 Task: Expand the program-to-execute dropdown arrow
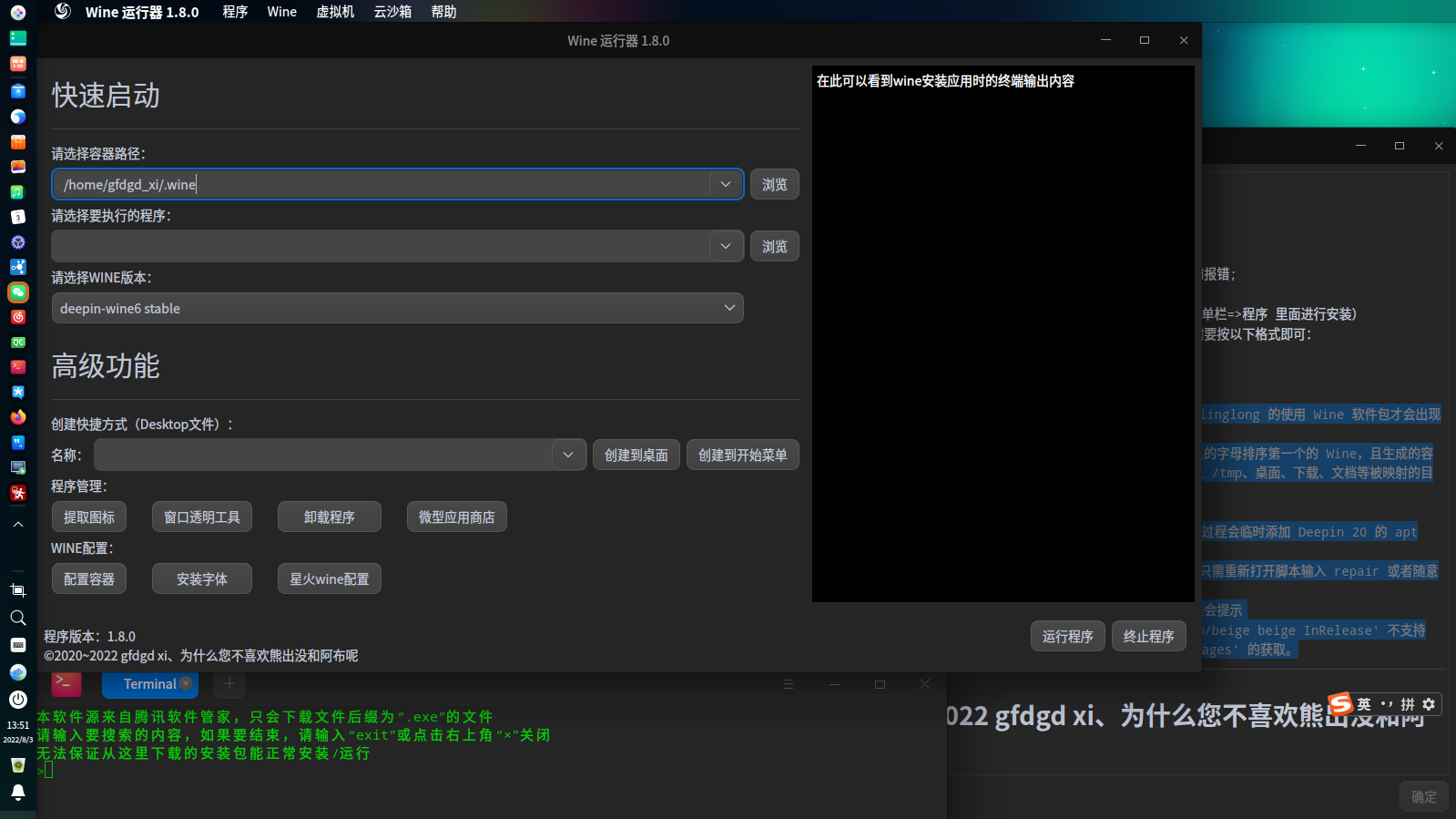pyautogui.click(x=726, y=246)
